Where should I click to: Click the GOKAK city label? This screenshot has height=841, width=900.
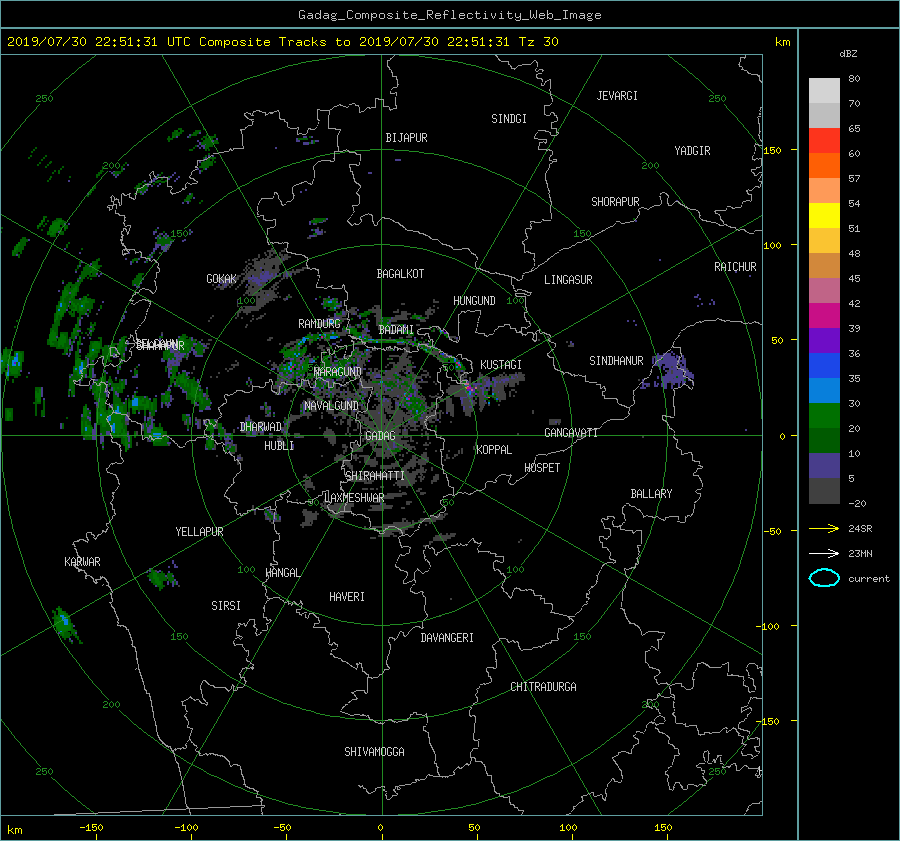point(221,279)
